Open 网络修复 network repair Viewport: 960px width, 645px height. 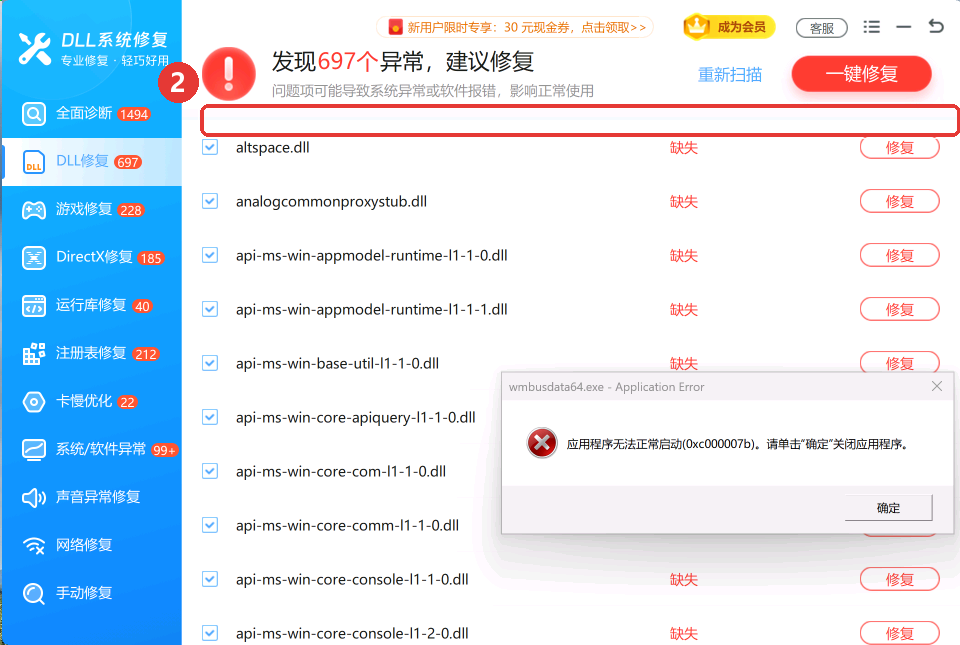pos(92,545)
